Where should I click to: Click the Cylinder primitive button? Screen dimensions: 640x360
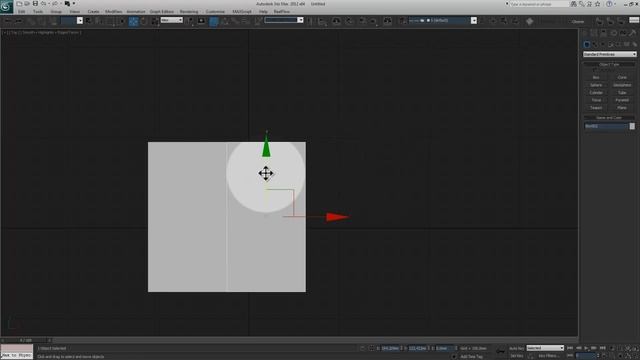click(x=596, y=93)
